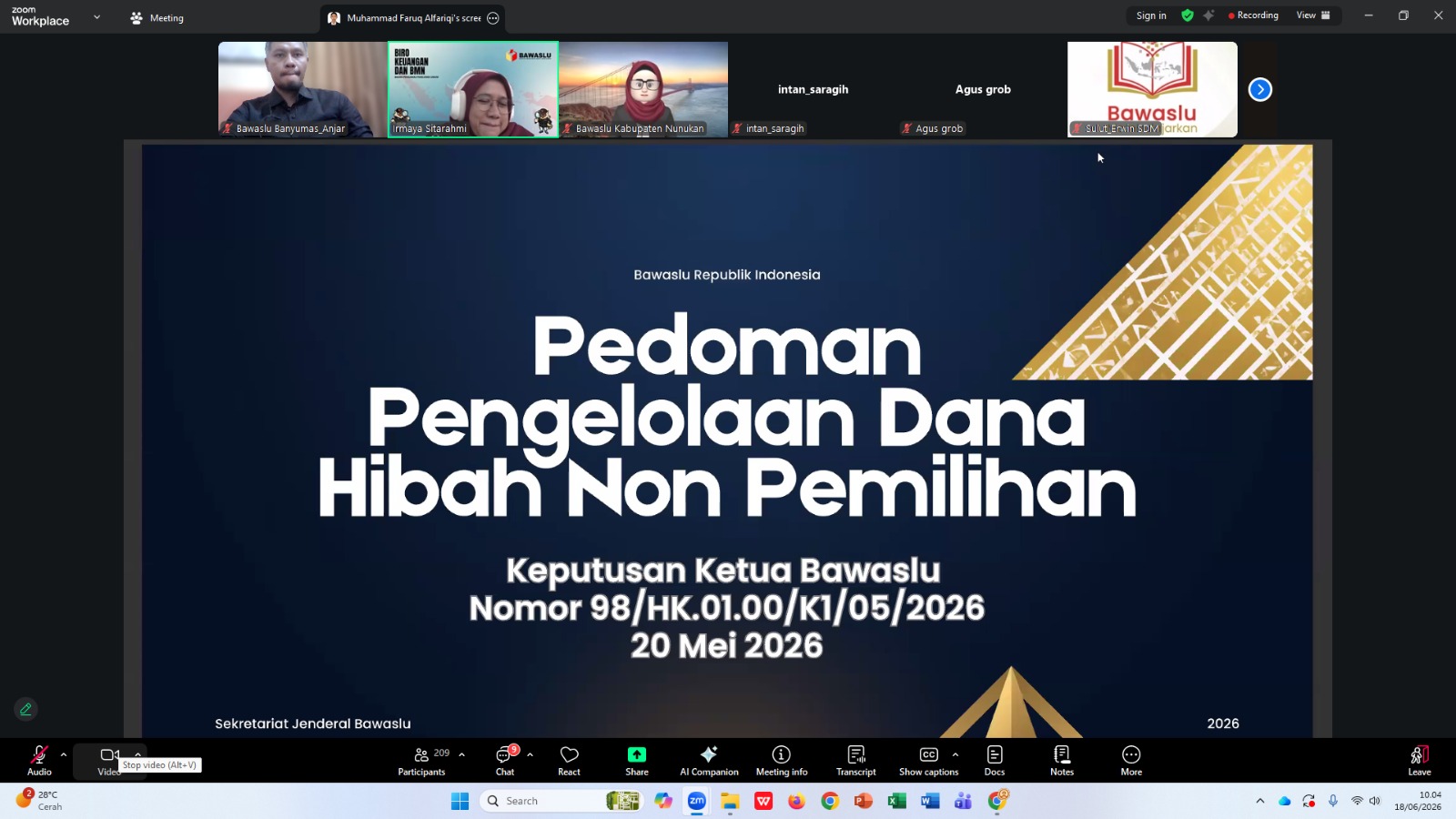This screenshot has height=819, width=1456.
Task: Select the Sulut_Erwin SDM video thumbnail
Action: 1152,89
